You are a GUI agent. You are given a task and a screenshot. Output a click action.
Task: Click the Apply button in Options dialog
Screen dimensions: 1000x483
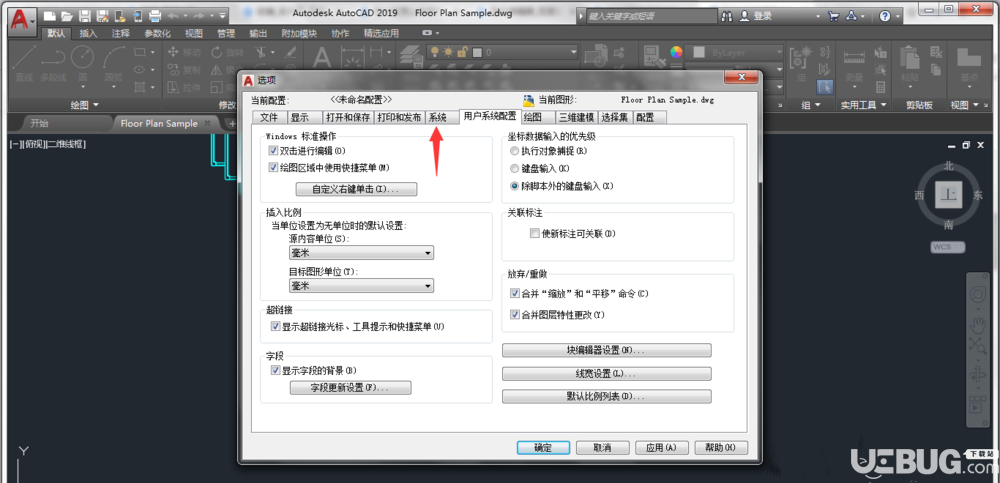coord(661,448)
